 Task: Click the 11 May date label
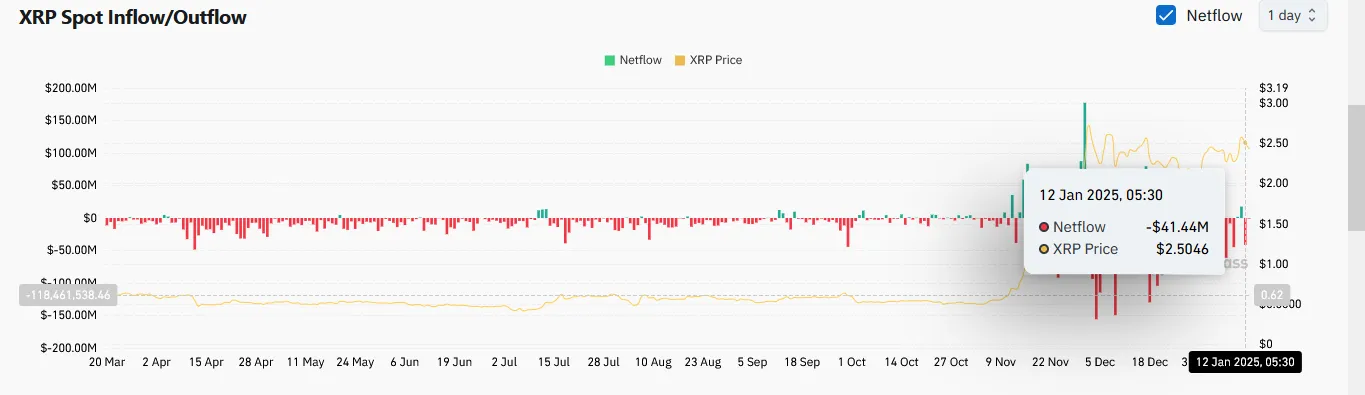(x=305, y=362)
